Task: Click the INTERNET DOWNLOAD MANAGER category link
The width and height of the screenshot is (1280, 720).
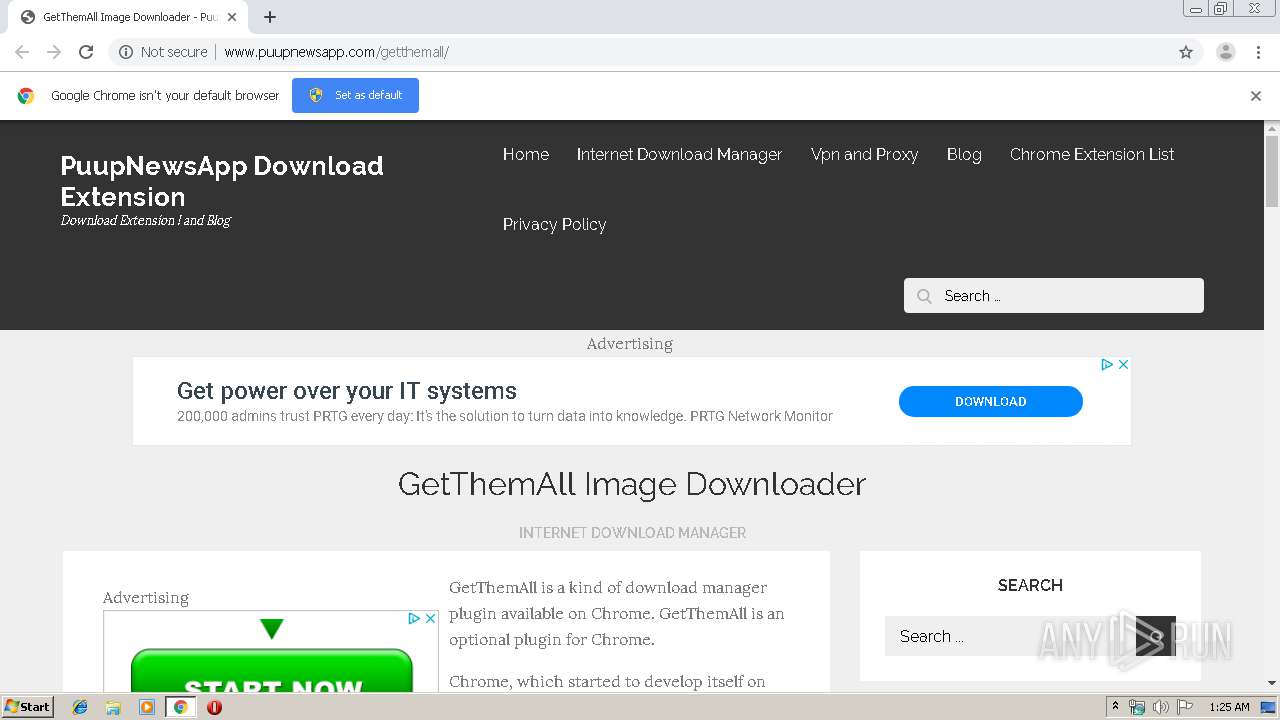Action: pos(632,533)
